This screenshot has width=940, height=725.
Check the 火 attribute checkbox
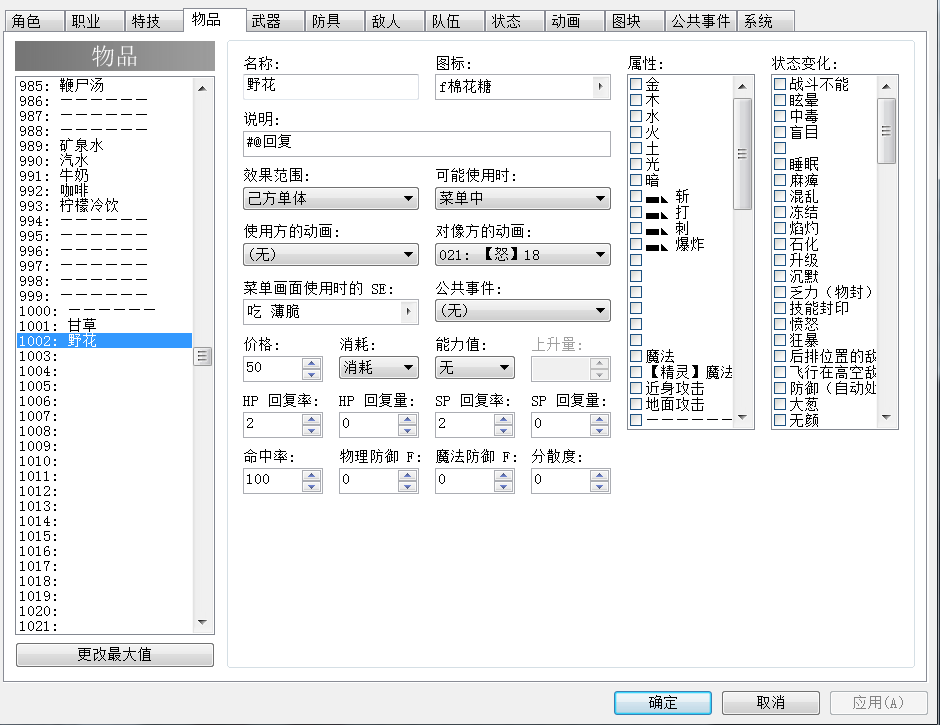(x=636, y=132)
